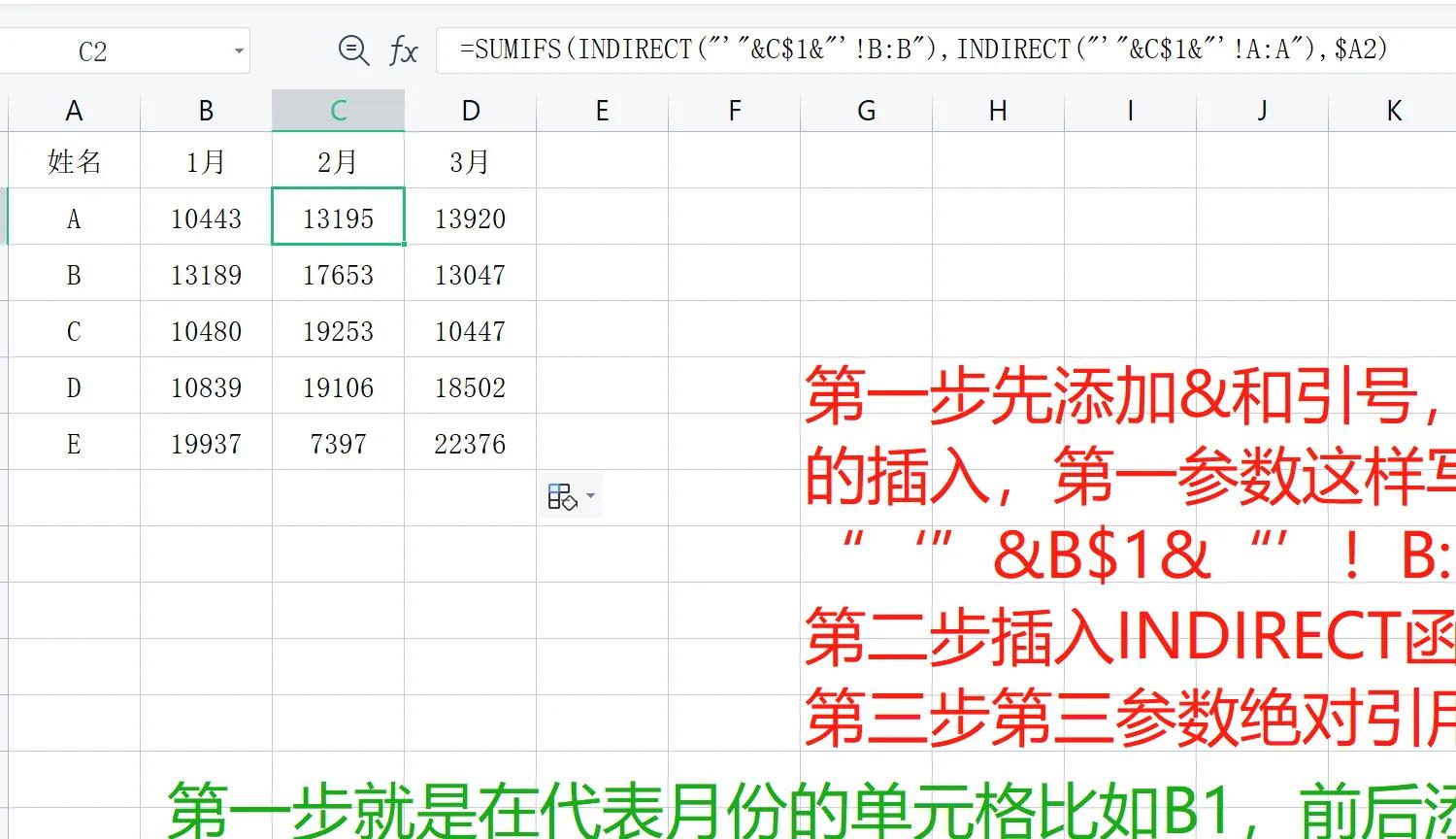1456x839 pixels.
Task: Click the fx insert function icon
Action: pos(406,50)
